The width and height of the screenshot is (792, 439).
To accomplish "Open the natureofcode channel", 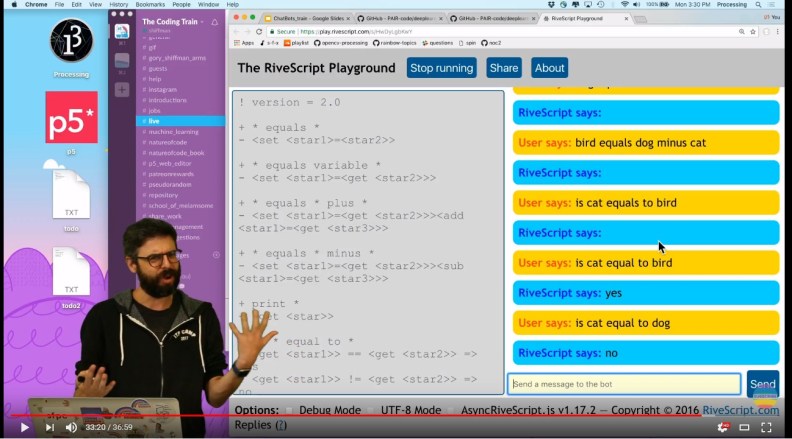I will tap(167, 142).
